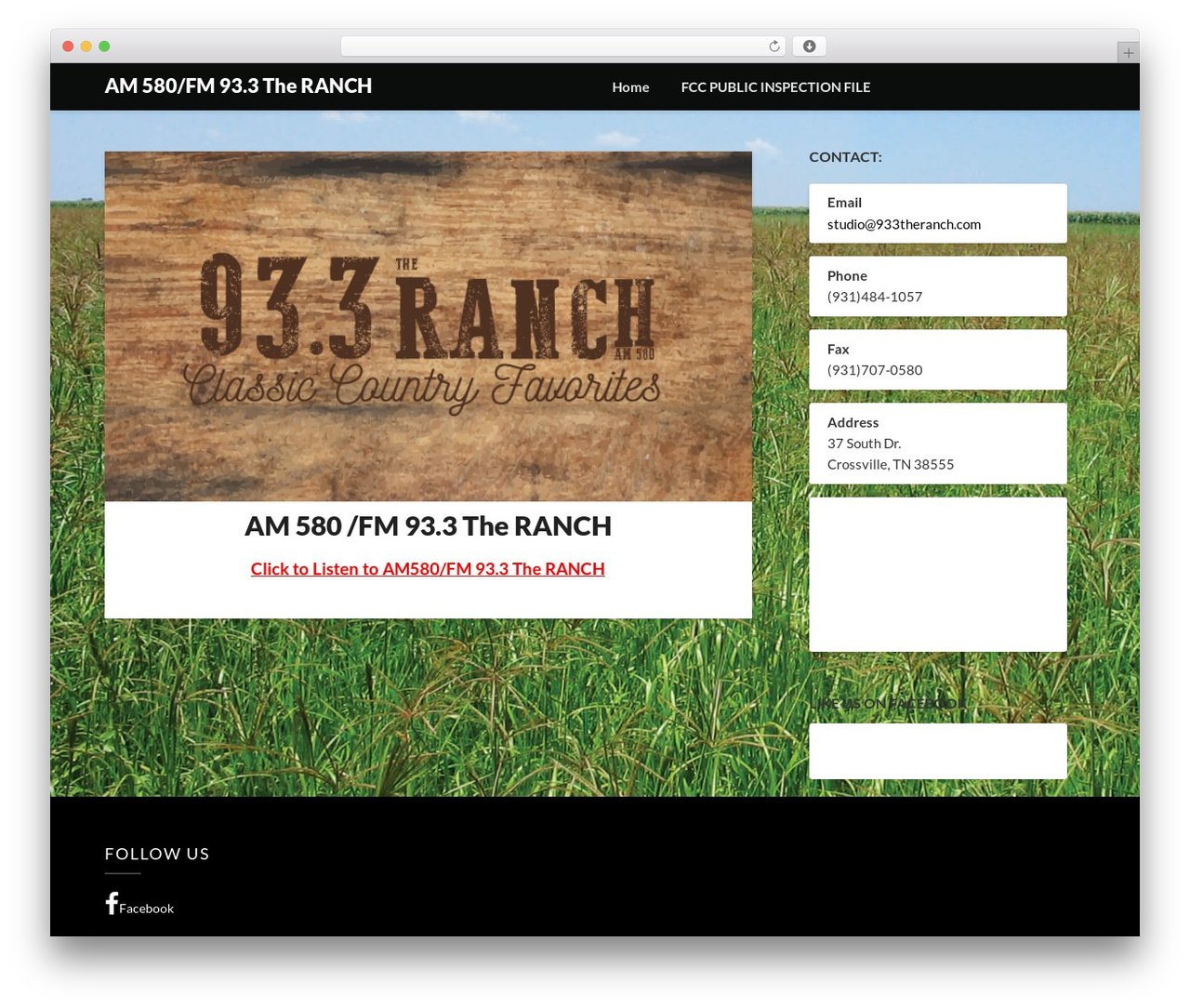Click the AM 580 /FM 93.3 The RANCH page heading

pos(428,526)
